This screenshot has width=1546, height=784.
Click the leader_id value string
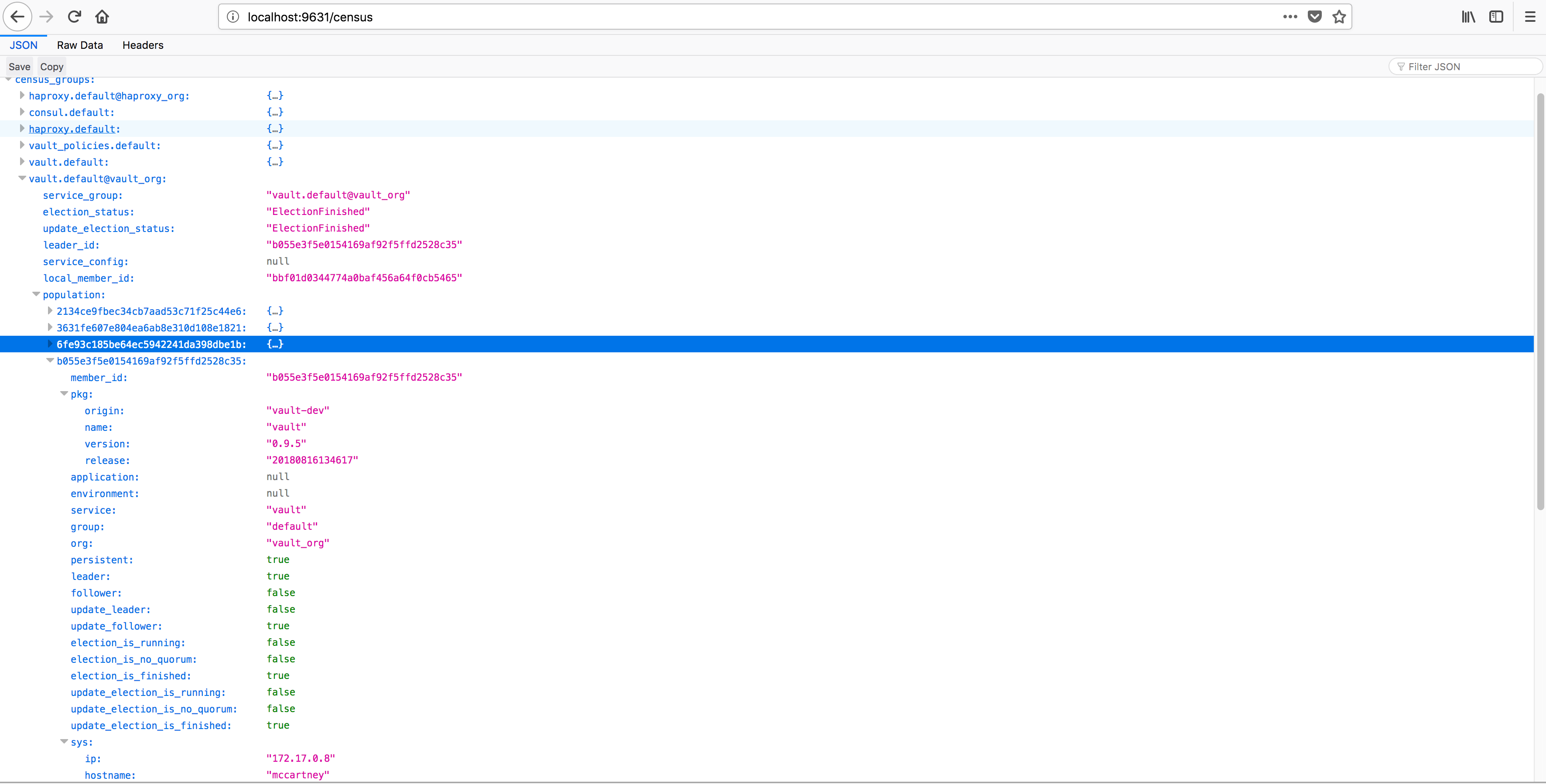coord(364,245)
